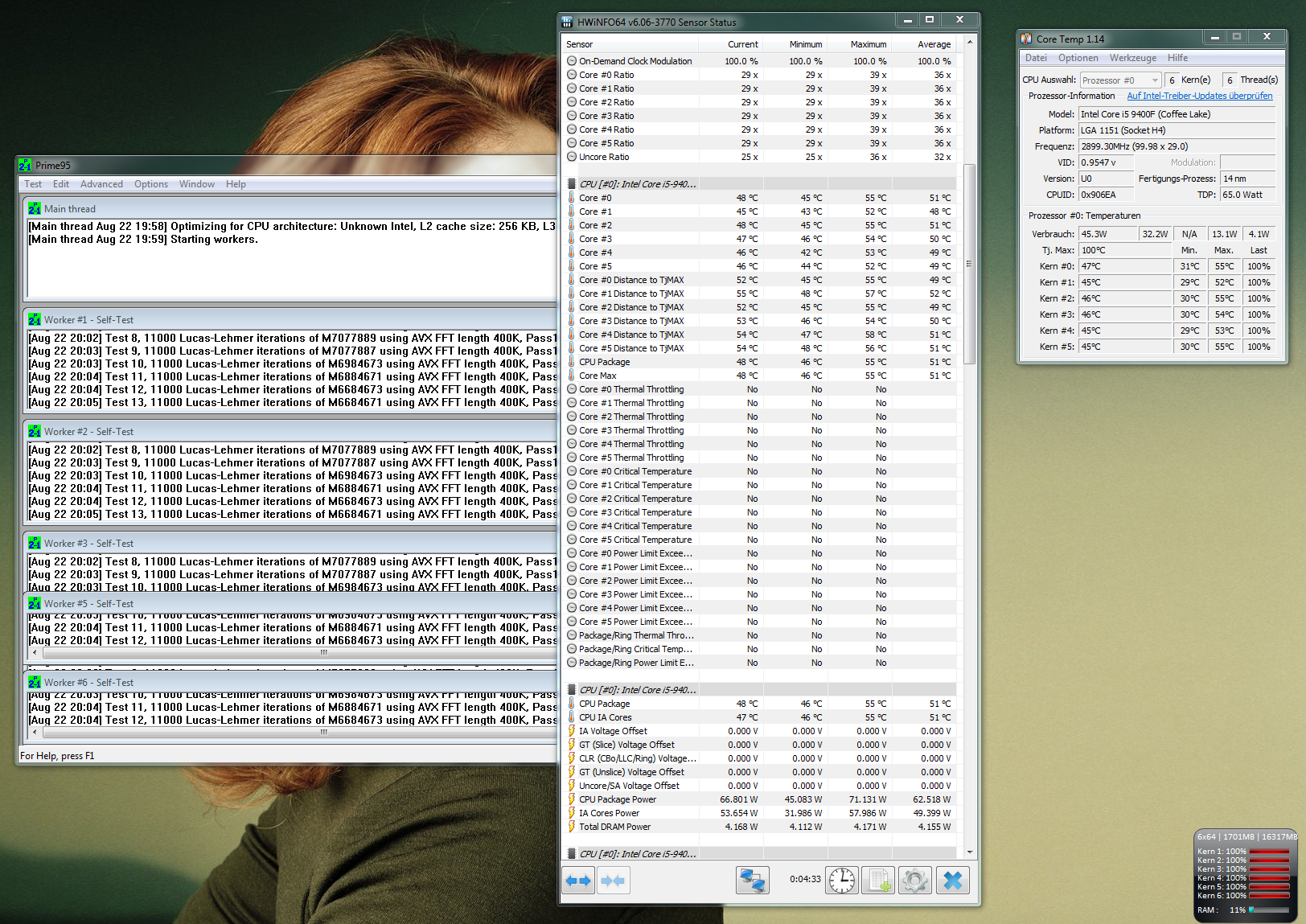This screenshot has height=924, width=1306.
Task: Click the HWiNFO sensor list vertical scrollbar thumb
Action: tap(969, 264)
